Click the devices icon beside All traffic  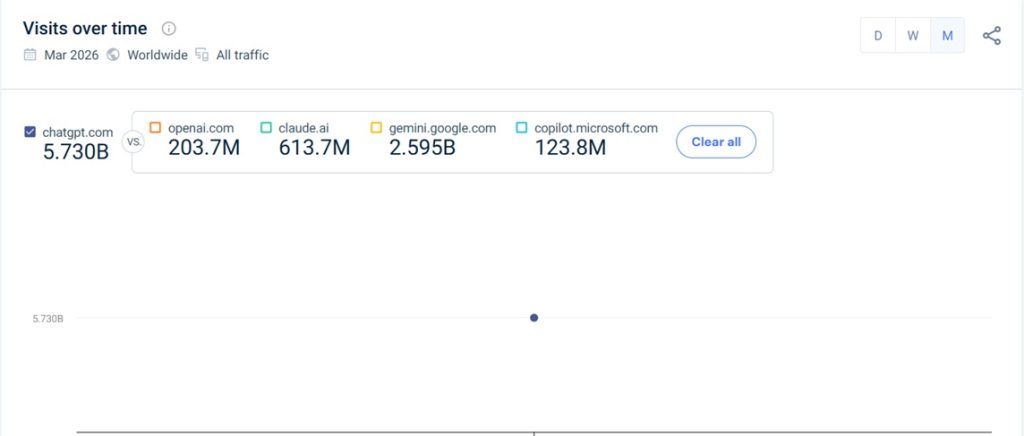coord(202,55)
